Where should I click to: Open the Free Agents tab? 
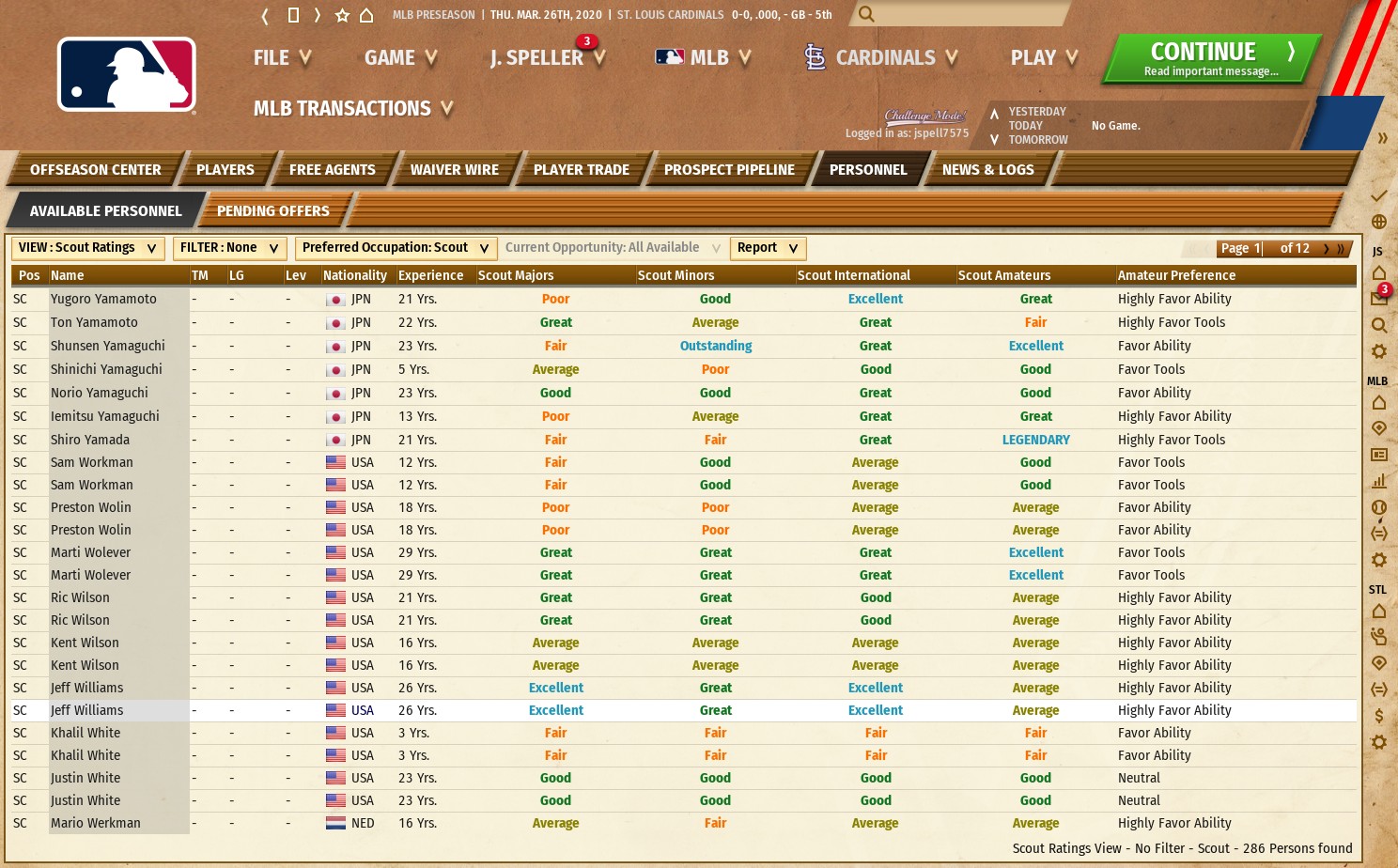coord(332,170)
